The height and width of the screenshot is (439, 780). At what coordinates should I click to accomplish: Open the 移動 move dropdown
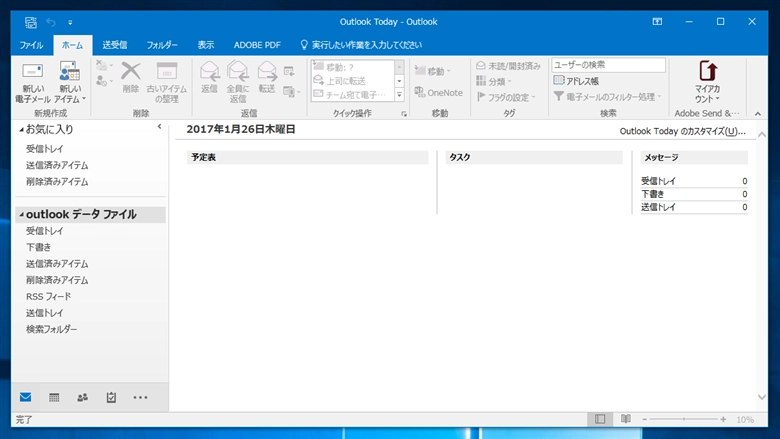(433, 71)
